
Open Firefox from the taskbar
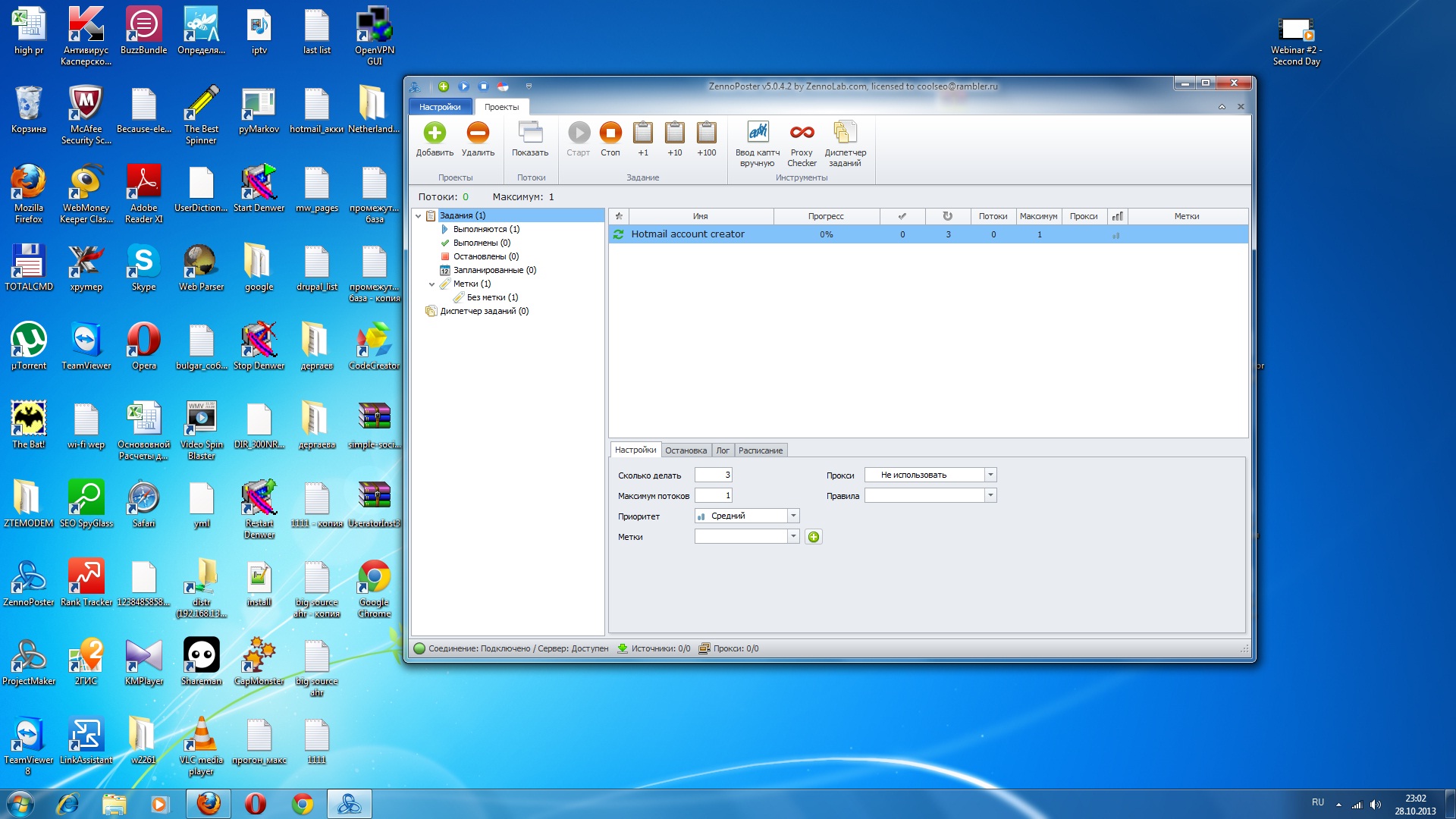coord(208,804)
